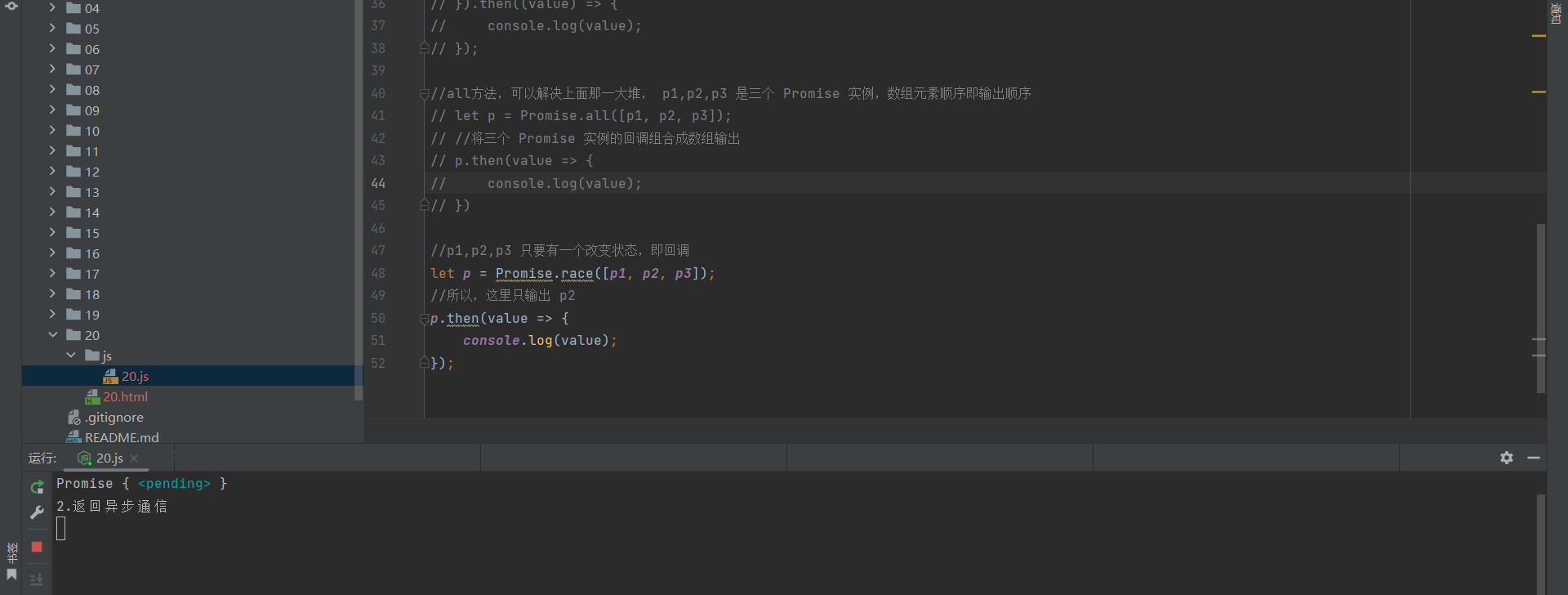Expand folder 05 in project tree
This screenshot has height=595, width=1568.
click(x=52, y=29)
